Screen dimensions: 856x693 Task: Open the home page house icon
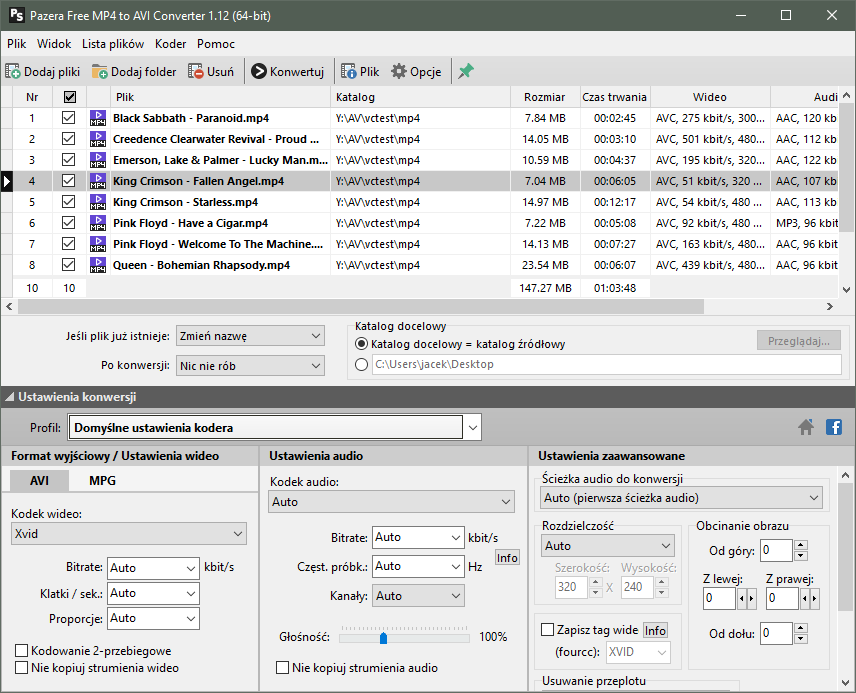pos(806,427)
